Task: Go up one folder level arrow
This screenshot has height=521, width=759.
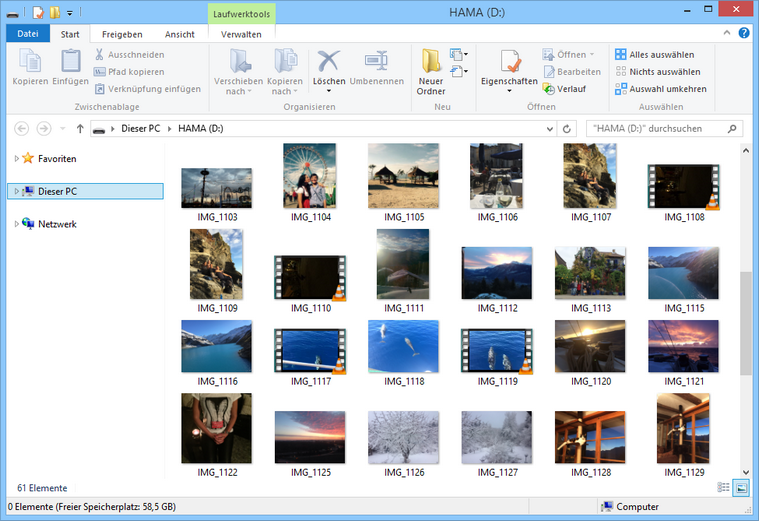Action: [x=80, y=129]
